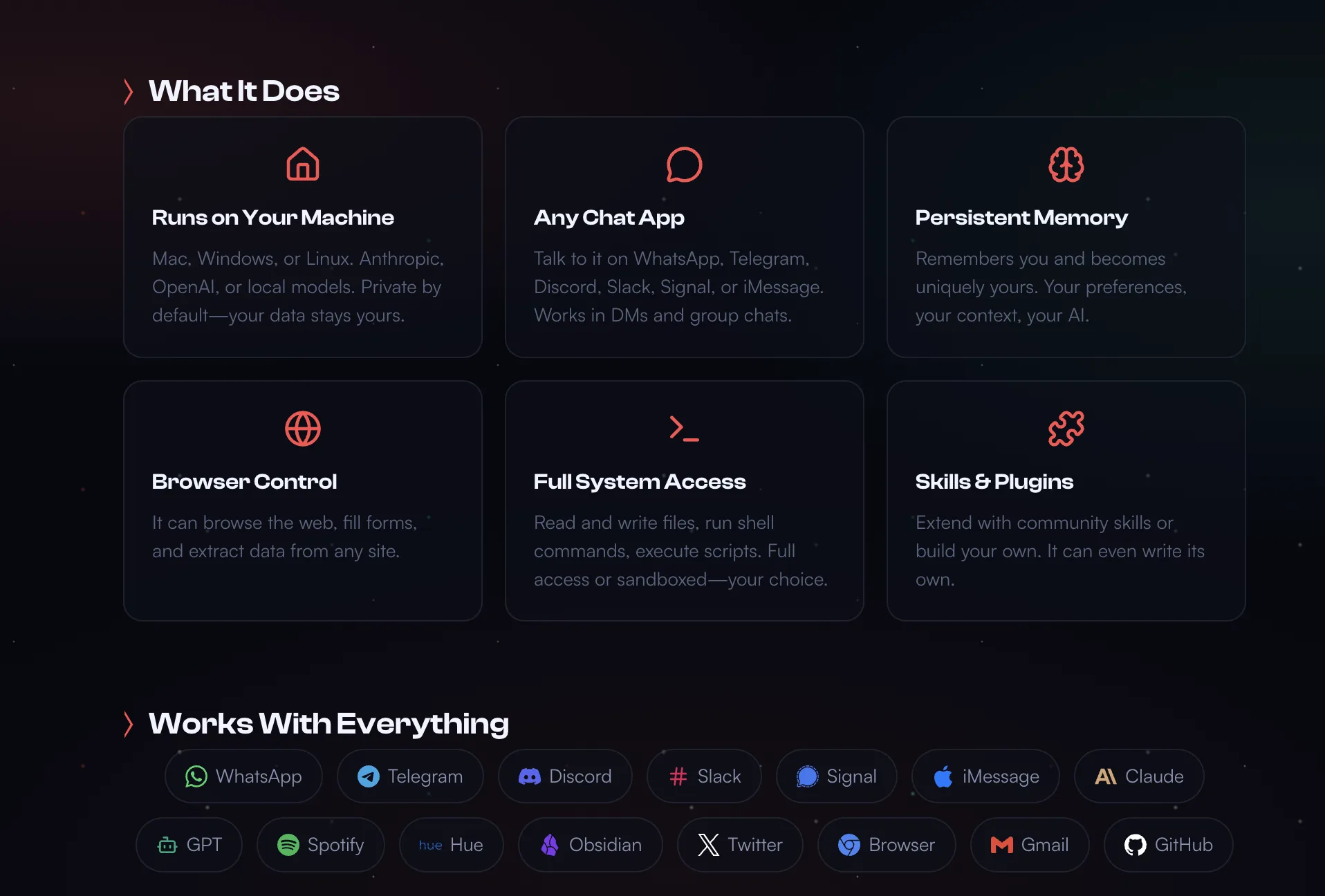Click the terminal prompt icon for Full System Access
Image resolution: width=1325 pixels, height=896 pixels.
(684, 429)
